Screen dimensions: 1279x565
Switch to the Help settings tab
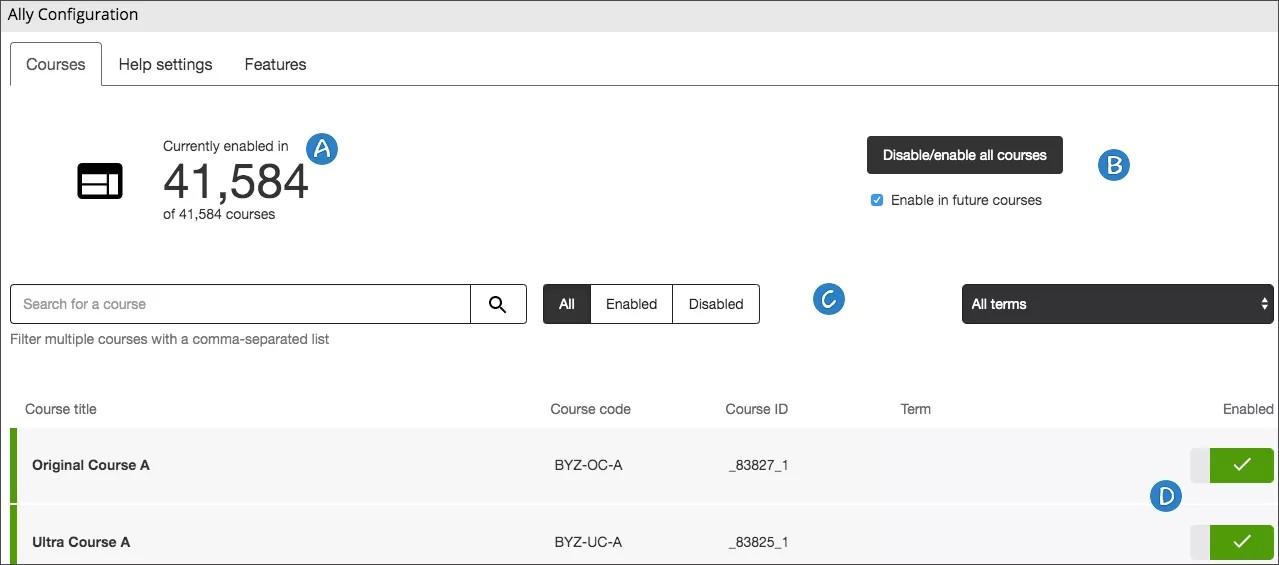click(165, 64)
